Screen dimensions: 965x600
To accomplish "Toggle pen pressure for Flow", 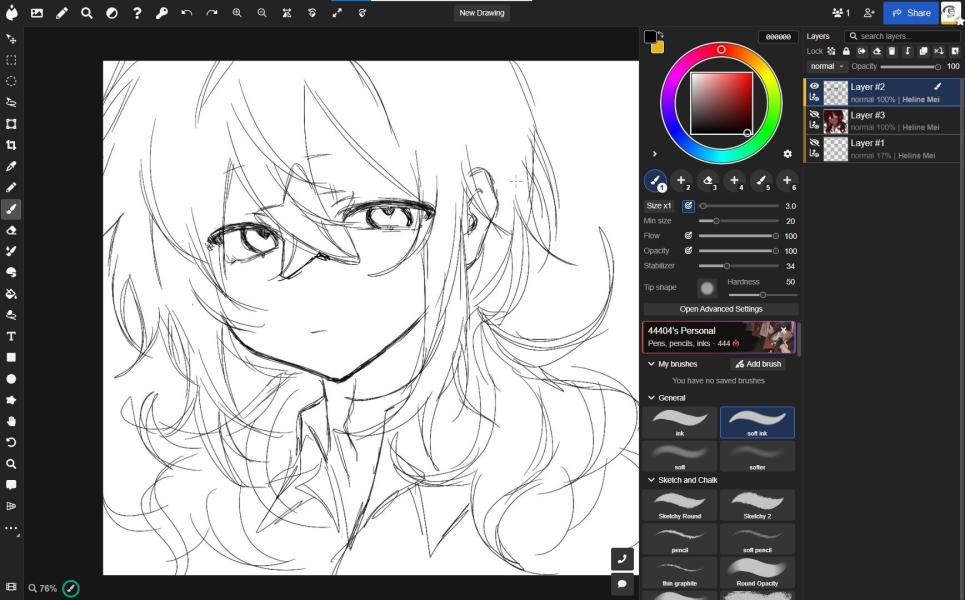I will pos(688,236).
